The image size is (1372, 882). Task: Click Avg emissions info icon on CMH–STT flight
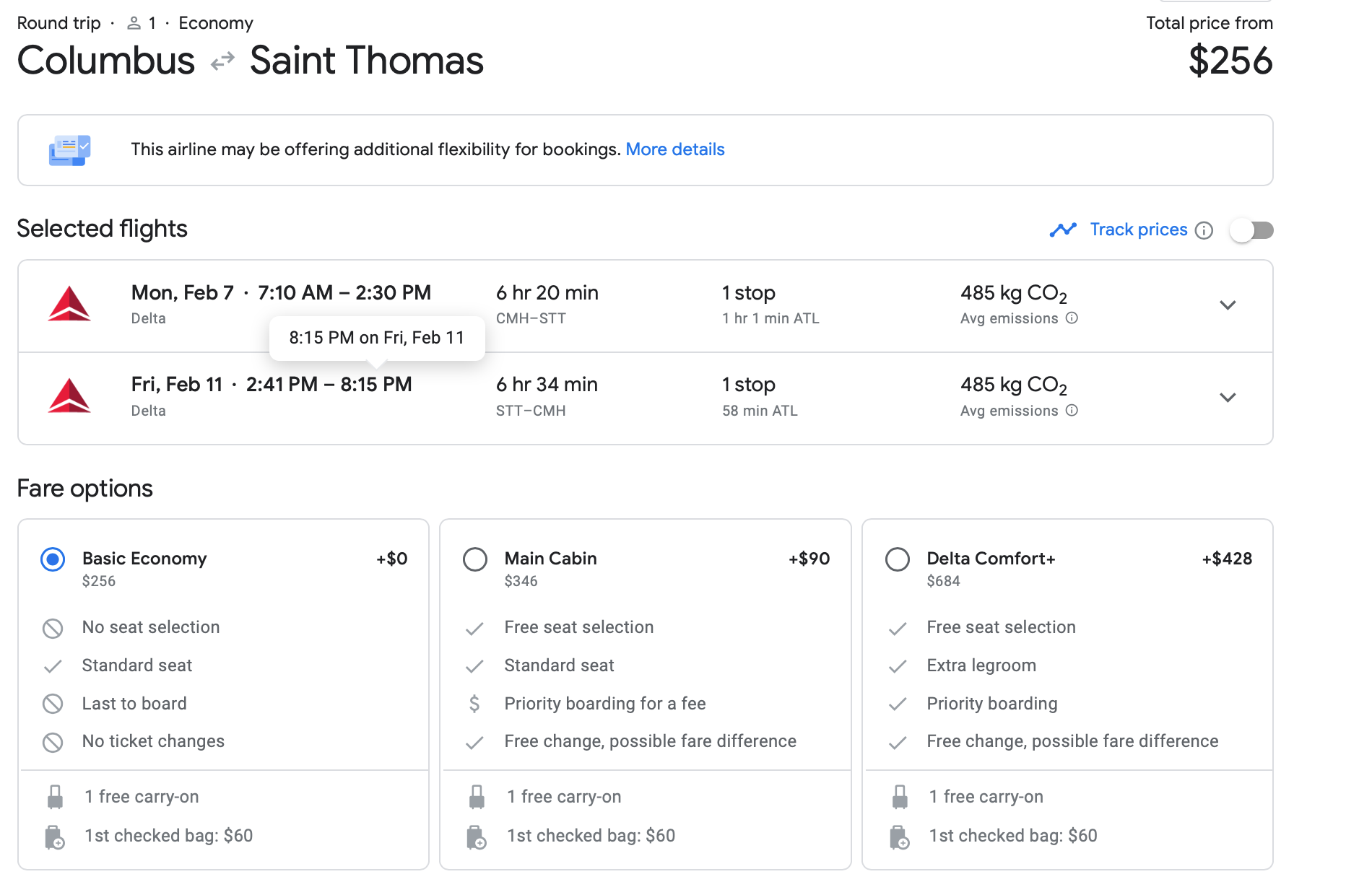click(1072, 318)
